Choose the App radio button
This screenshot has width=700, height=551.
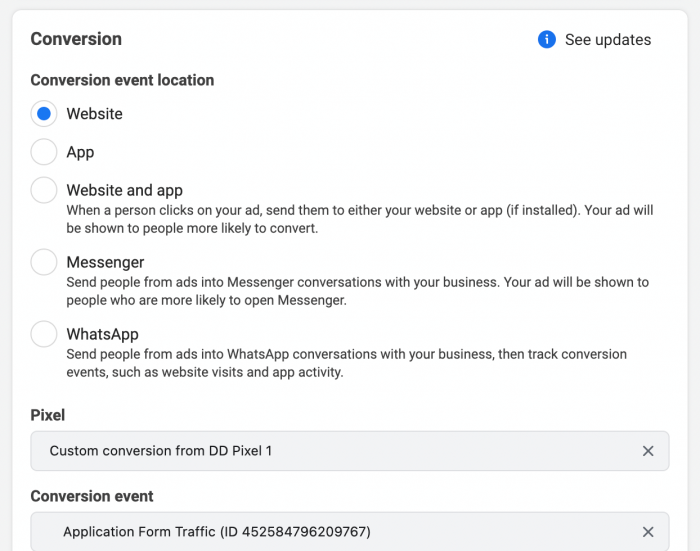[x=44, y=152]
